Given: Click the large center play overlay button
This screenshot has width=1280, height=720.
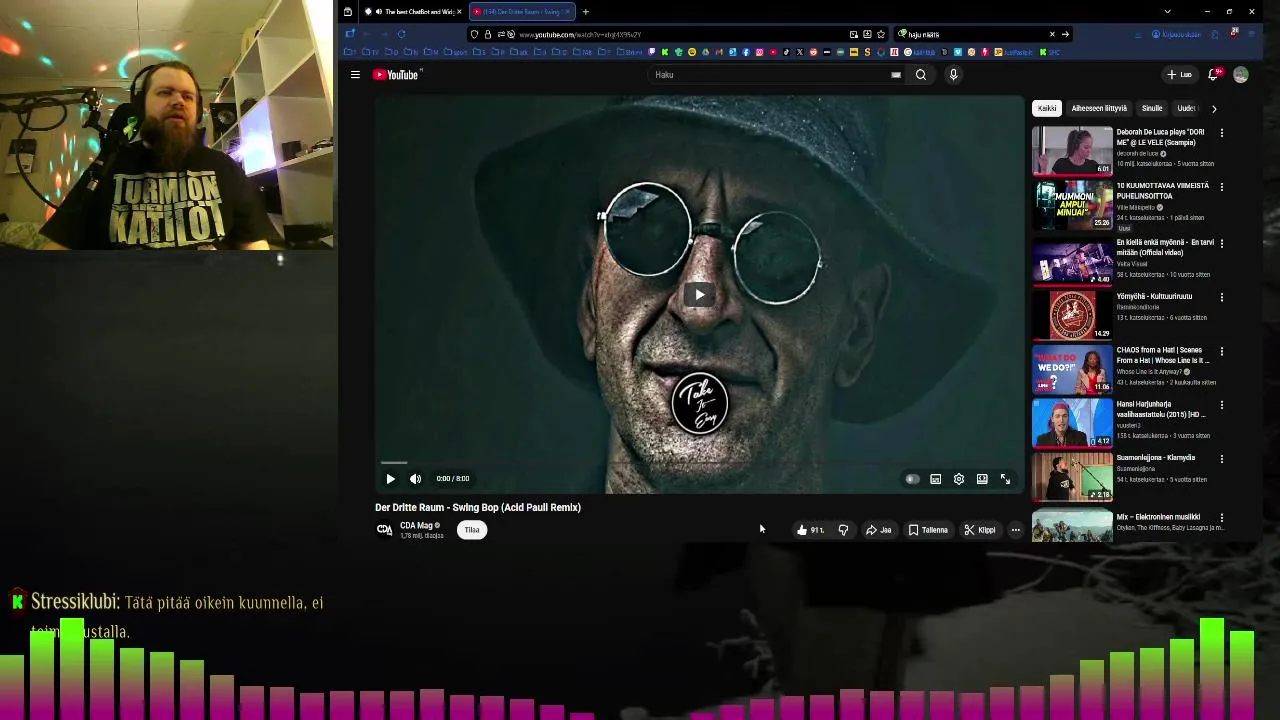Looking at the screenshot, I should [x=699, y=295].
